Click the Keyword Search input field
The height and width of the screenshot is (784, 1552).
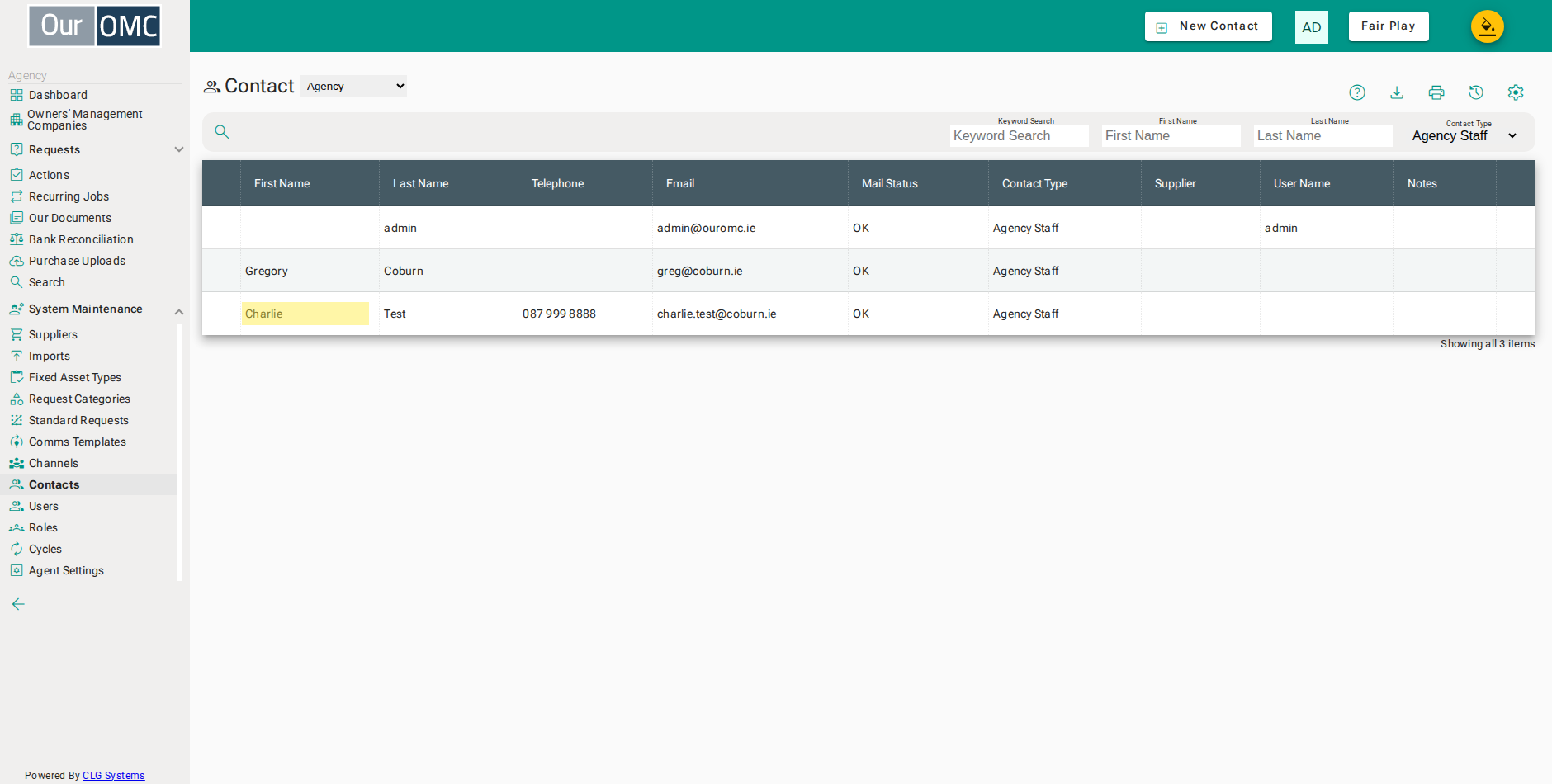pyautogui.click(x=1020, y=136)
